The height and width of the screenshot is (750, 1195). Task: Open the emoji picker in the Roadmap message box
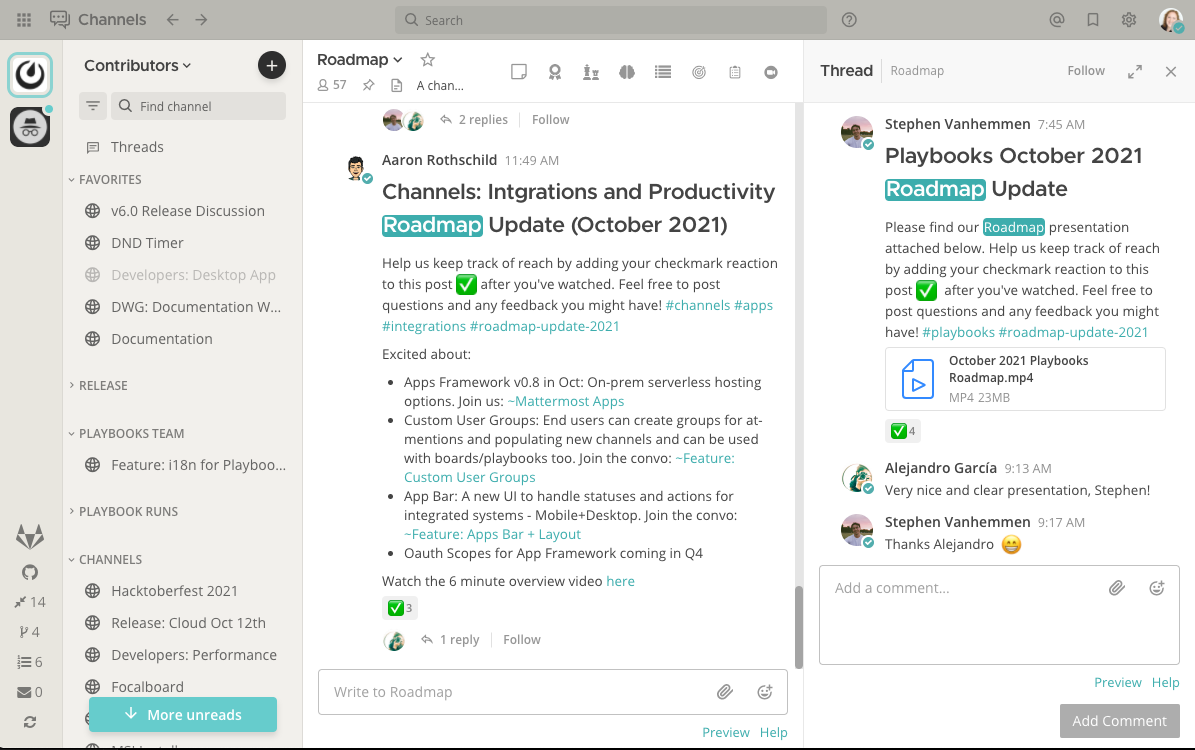(765, 691)
